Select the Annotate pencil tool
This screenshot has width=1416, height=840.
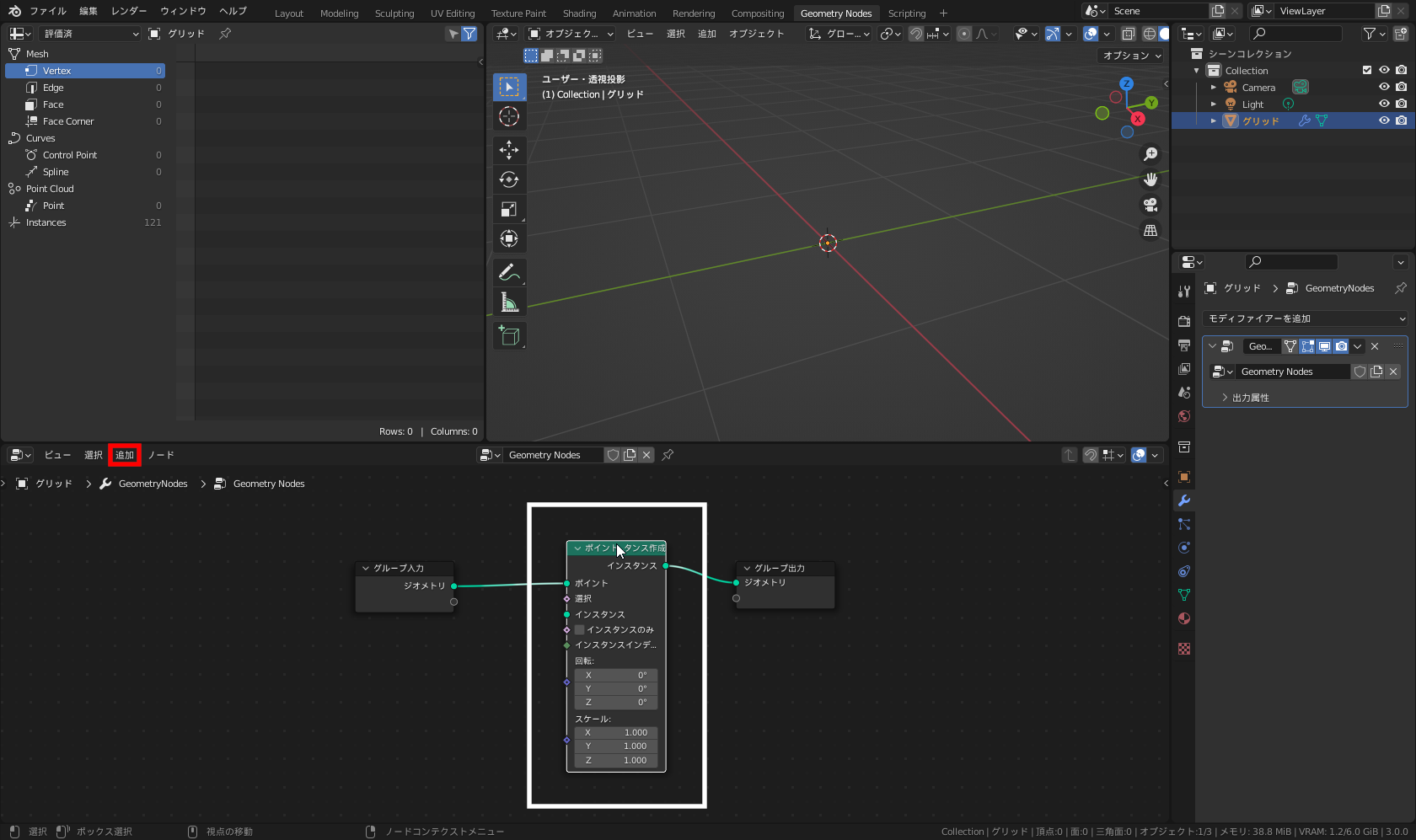click(x=509, y=272)
